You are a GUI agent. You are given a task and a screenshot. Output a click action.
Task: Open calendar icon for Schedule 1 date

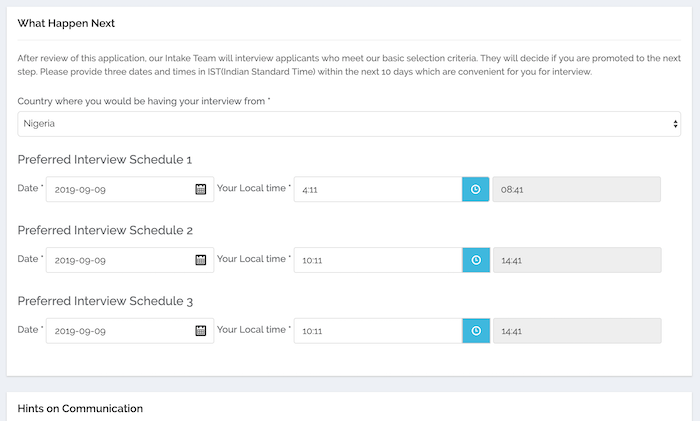(201, 189)
